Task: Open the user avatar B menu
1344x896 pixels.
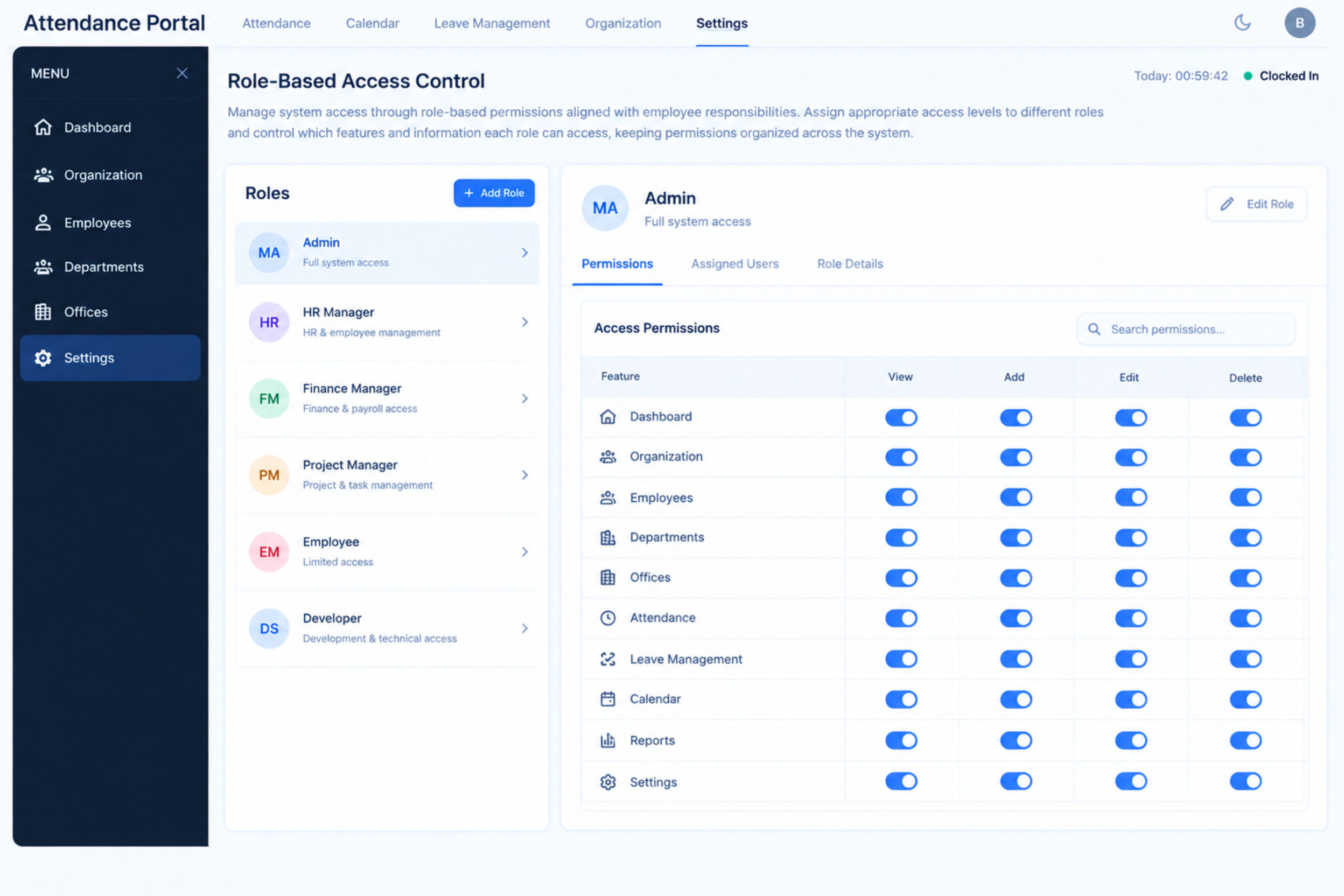Action: [x=1300, y=23]
